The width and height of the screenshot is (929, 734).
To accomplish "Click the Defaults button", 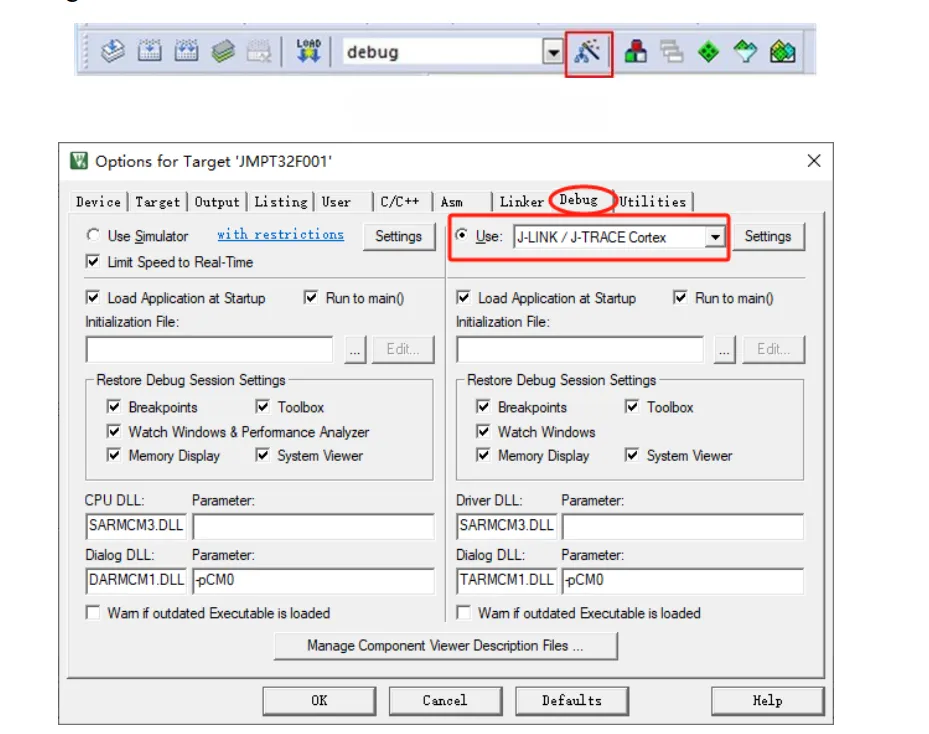I will 572,701.
